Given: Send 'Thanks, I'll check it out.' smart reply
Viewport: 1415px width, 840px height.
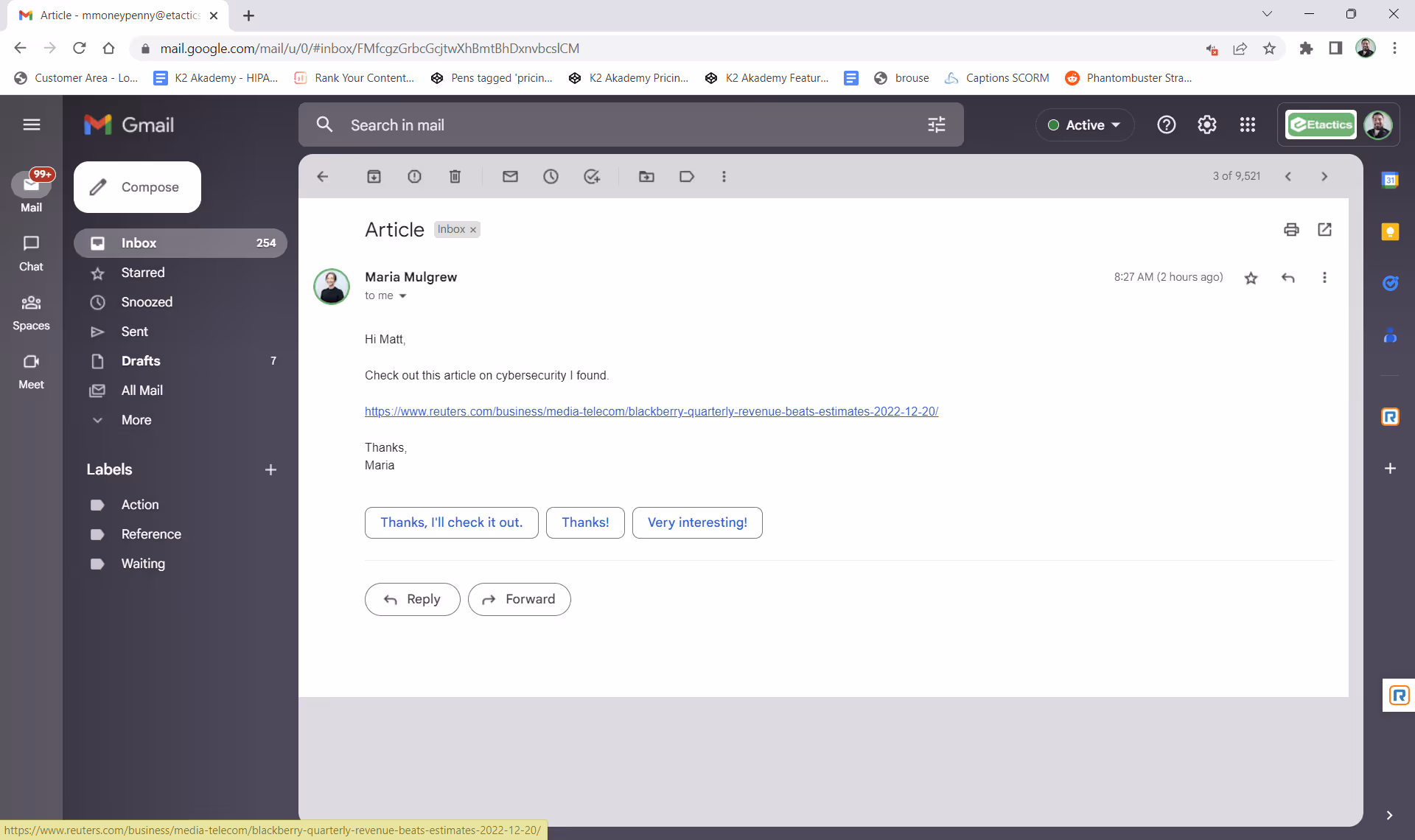Looking at the screenshot, I should tap(451, 522).
